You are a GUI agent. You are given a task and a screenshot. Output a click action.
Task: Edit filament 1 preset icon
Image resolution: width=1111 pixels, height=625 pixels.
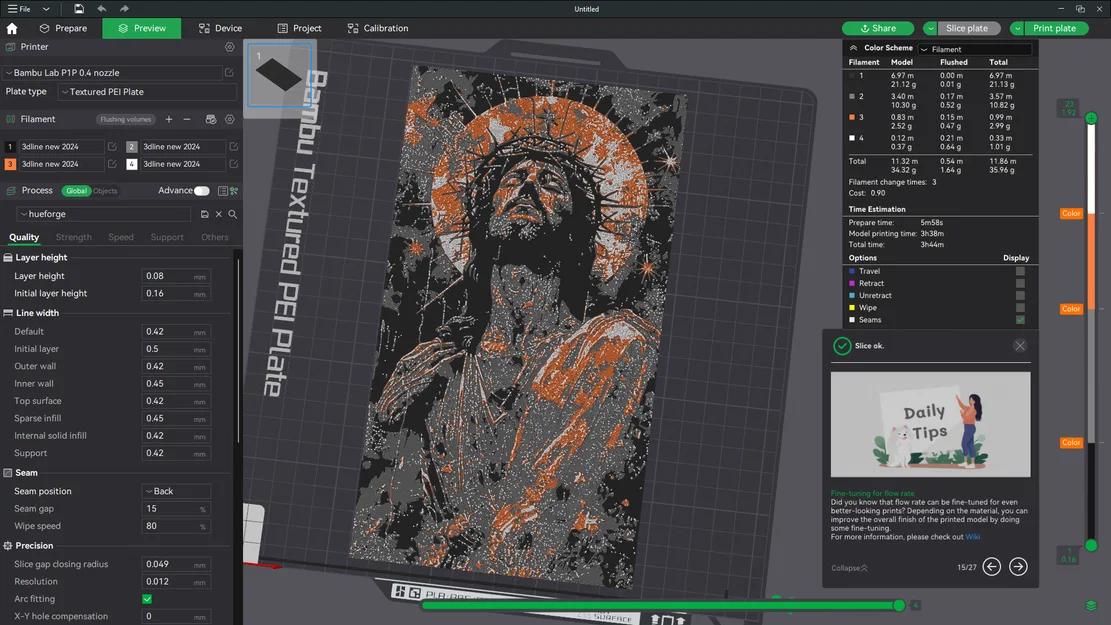(x=112, y=147)
